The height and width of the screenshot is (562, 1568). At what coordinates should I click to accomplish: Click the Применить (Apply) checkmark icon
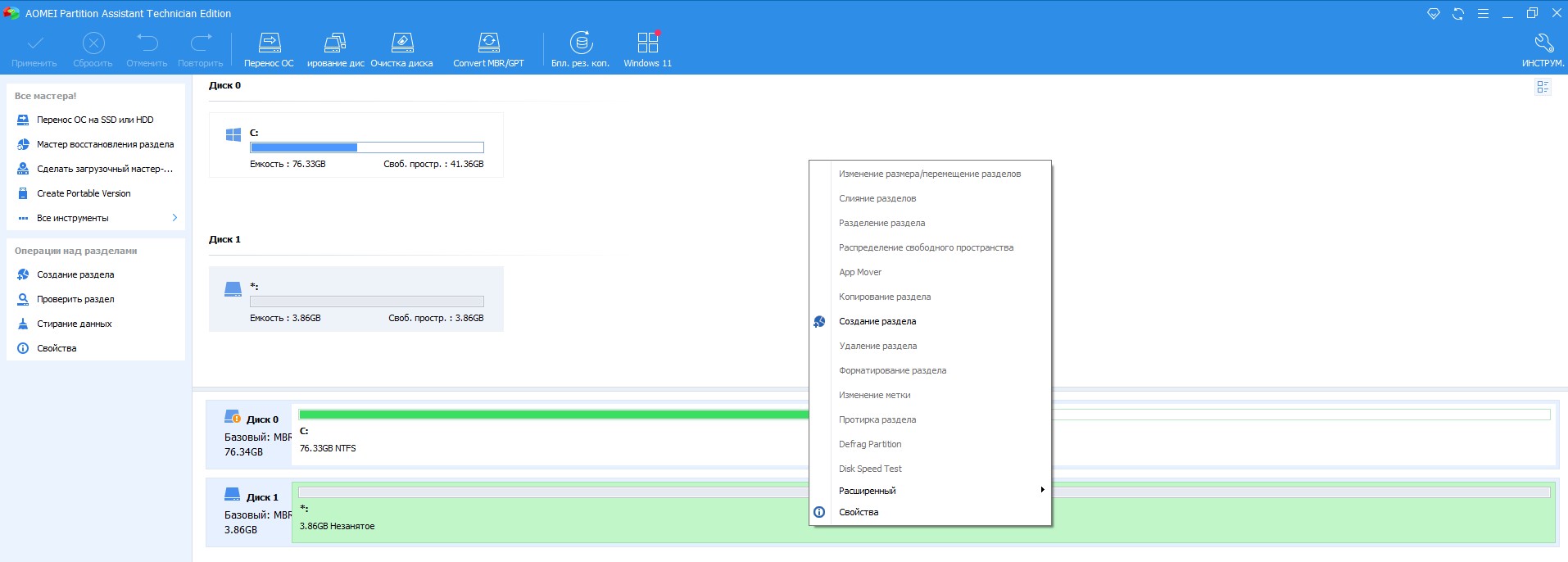tap(35, 43)
